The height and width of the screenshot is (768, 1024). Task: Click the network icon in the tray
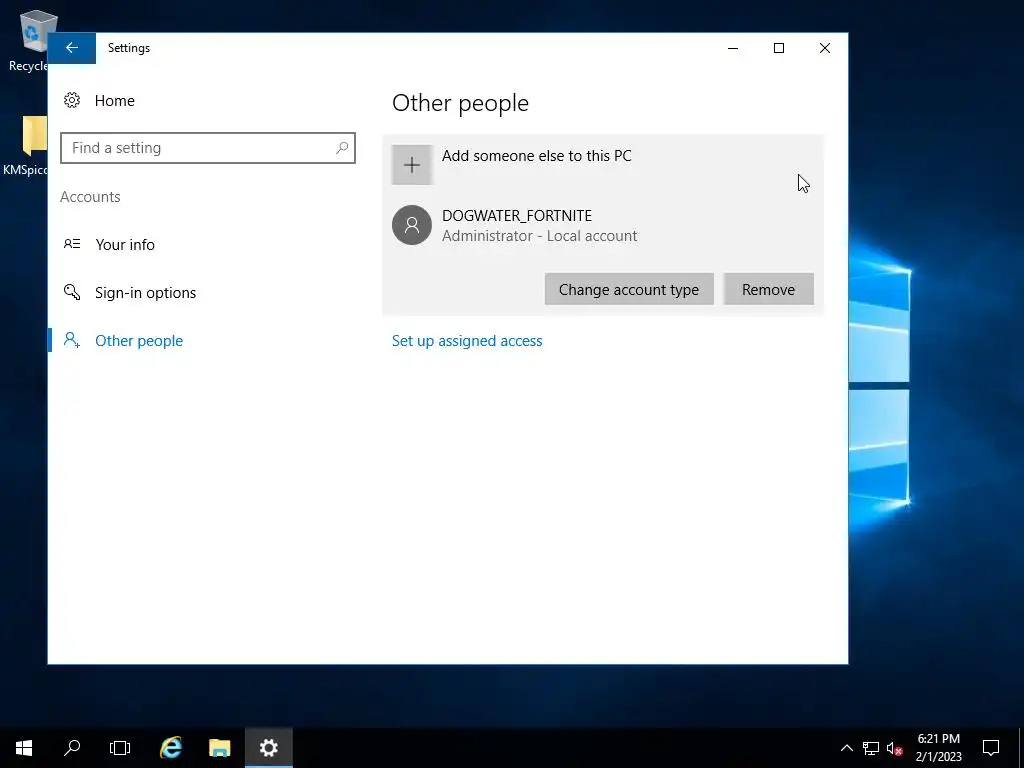pos(871,748)
